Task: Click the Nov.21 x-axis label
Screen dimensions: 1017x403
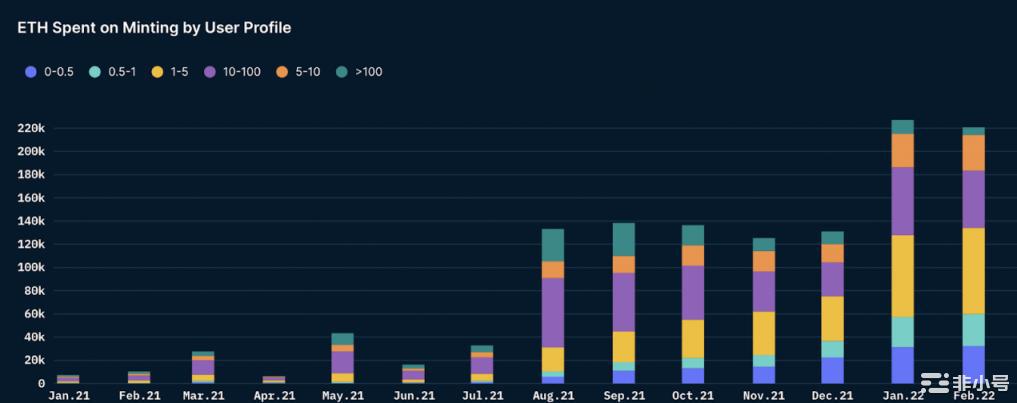Action: (x=763, y=395)
